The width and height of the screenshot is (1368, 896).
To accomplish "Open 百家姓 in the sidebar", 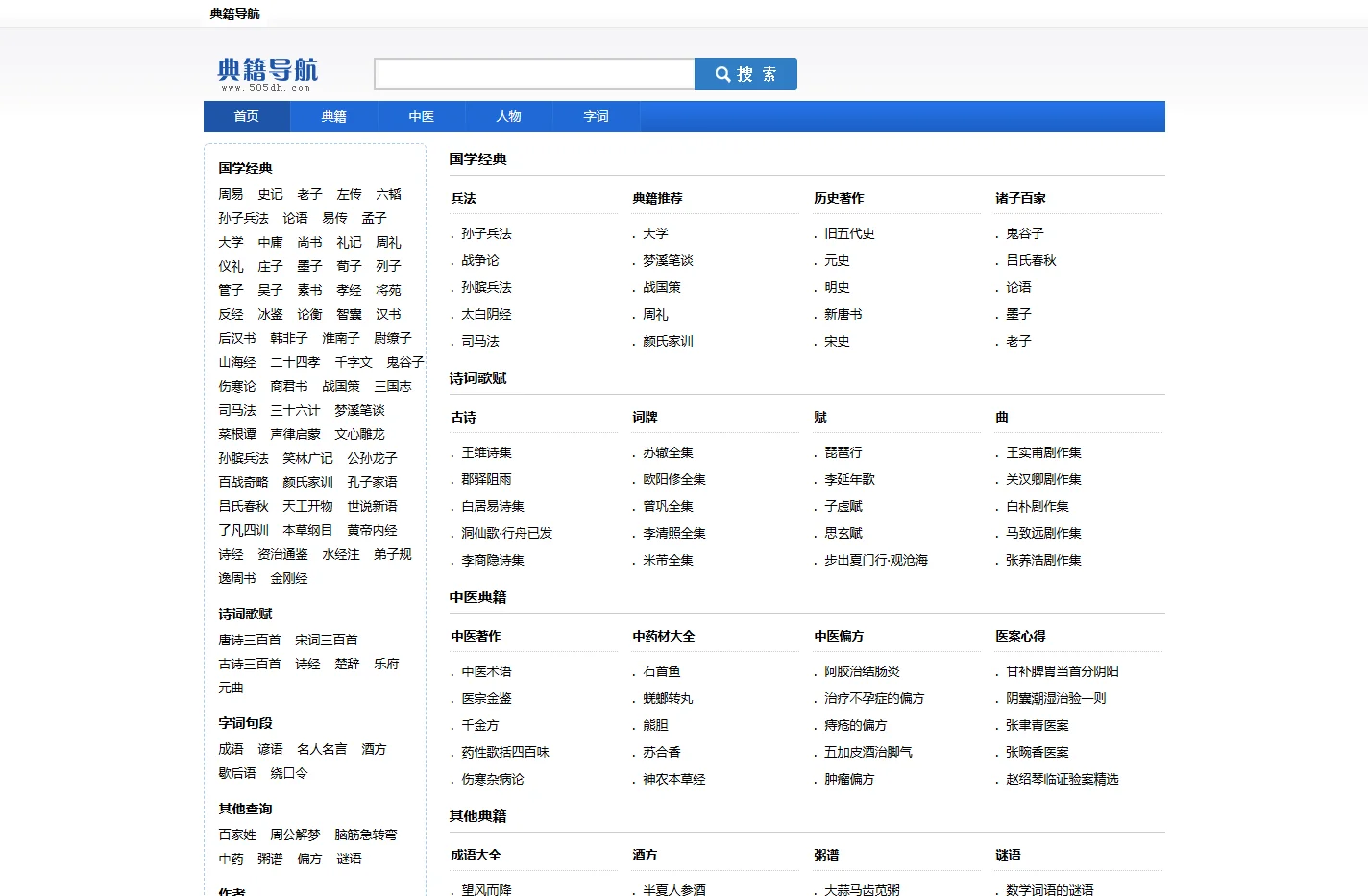I will 237,835.
